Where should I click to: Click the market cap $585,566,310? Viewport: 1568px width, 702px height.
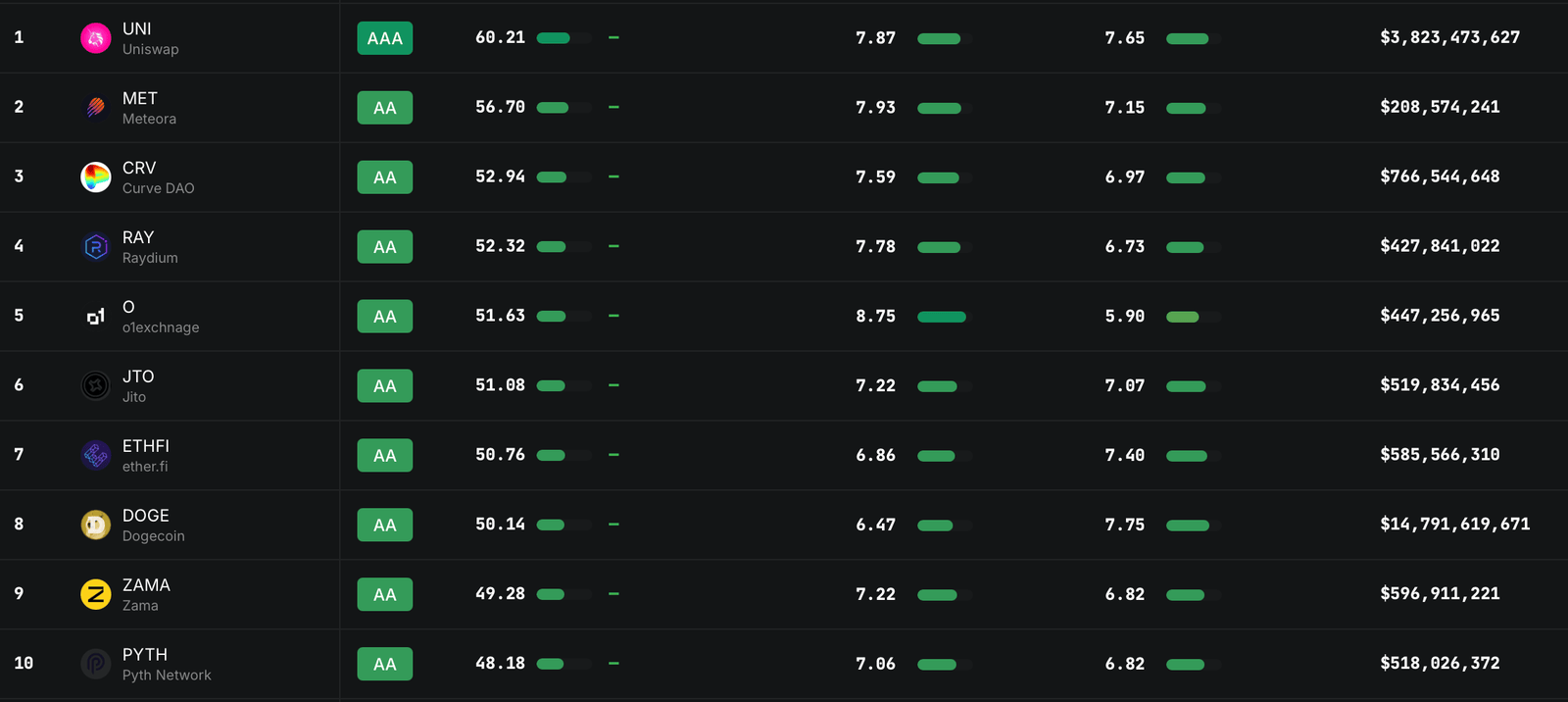(1440, 455)
